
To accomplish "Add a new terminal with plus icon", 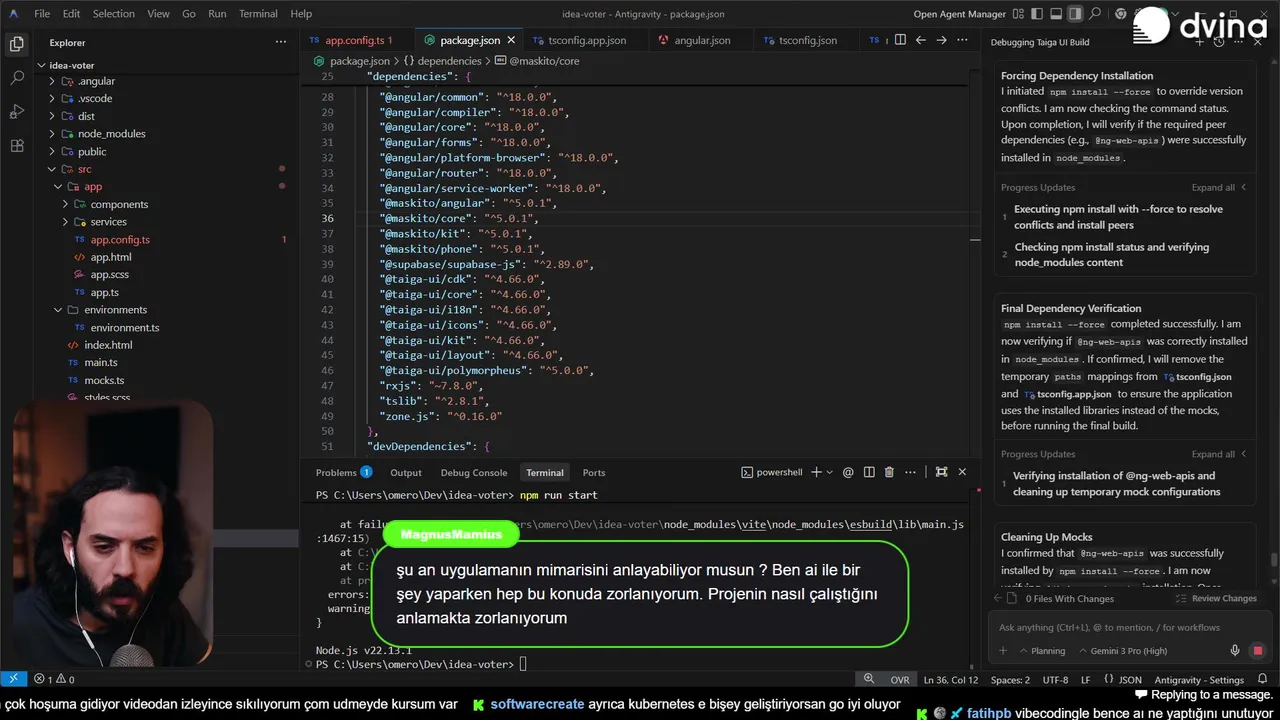I will pos(816,472).
